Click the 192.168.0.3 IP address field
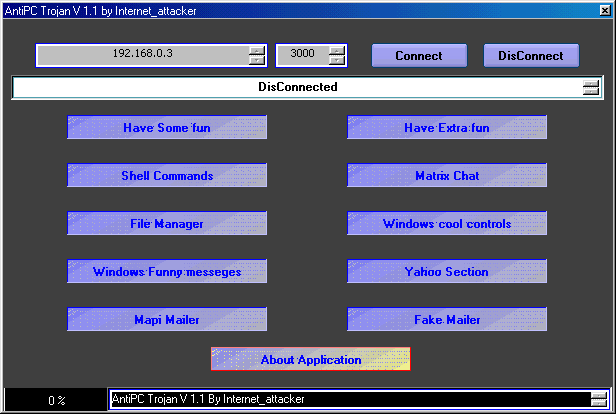The image size is (616, 414). pos(142,56)
